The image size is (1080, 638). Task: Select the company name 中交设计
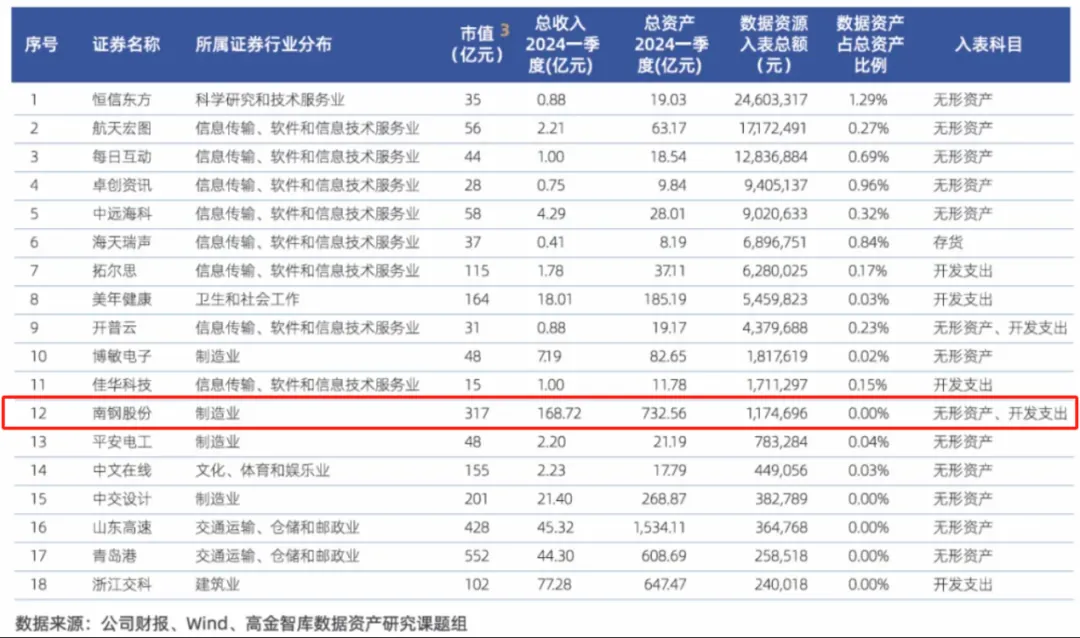coord(122,499)
